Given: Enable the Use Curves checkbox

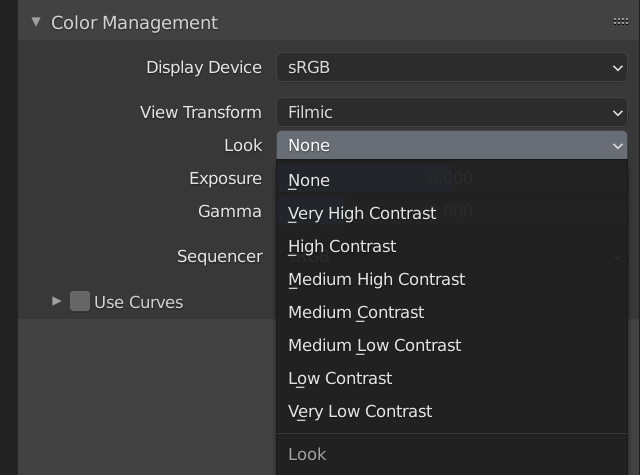Looking at the screenshot, I should pos(80,301).
